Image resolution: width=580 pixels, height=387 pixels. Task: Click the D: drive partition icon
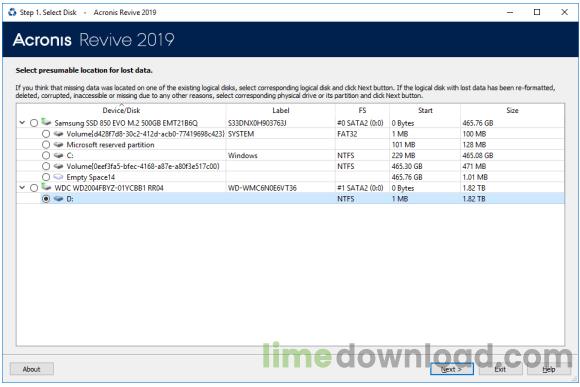58,199
